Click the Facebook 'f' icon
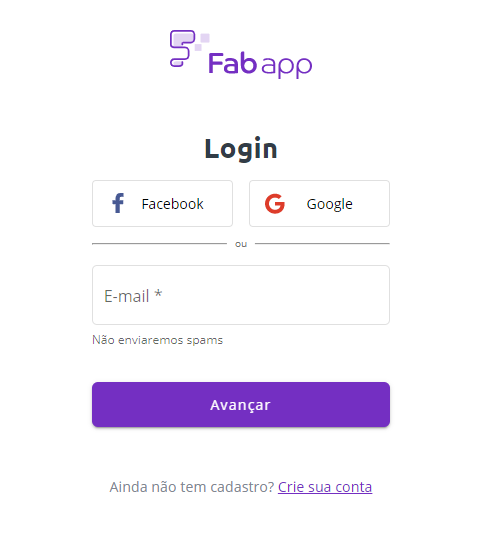 [118, 203]
